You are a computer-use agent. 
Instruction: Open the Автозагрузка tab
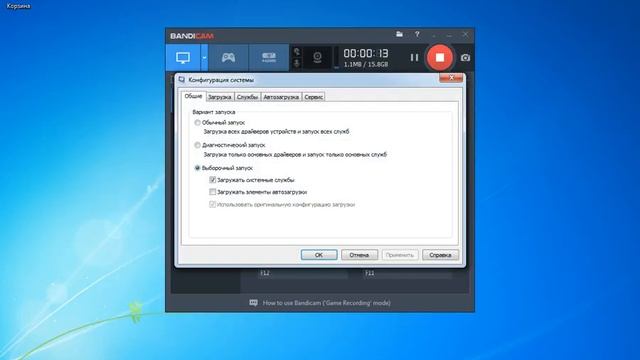point(281,97)
